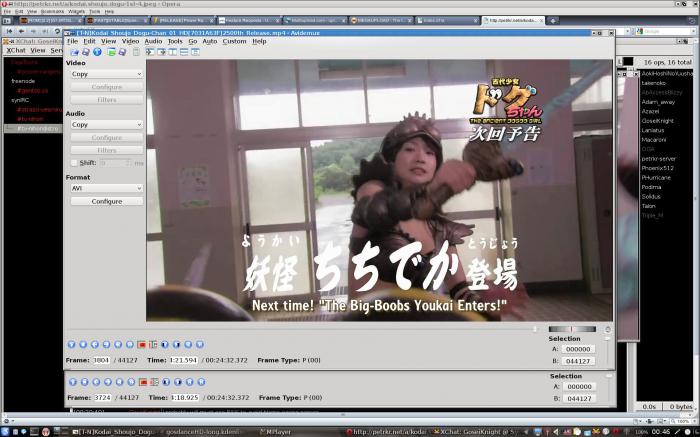Image resolution: width=700 pixels, height=437 pixels.
Task: Search previous black frame, front window
Action: coord(165,345)
